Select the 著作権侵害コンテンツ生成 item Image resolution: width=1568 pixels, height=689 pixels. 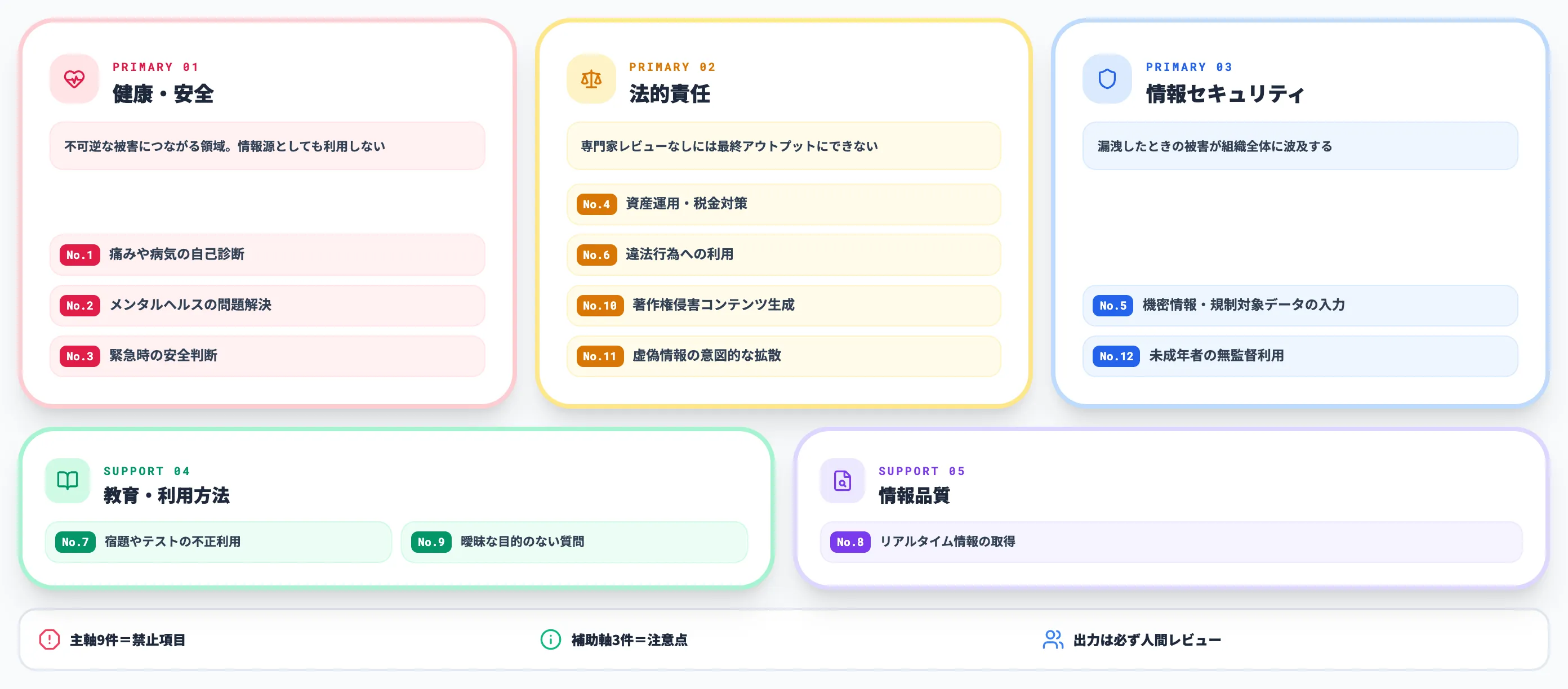click(x=784, y=305)
